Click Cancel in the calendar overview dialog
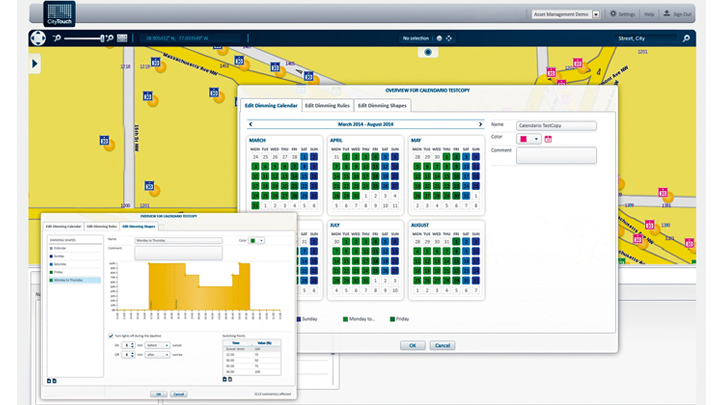The width and height of the screenshot is (720, 405). point(441,345)
